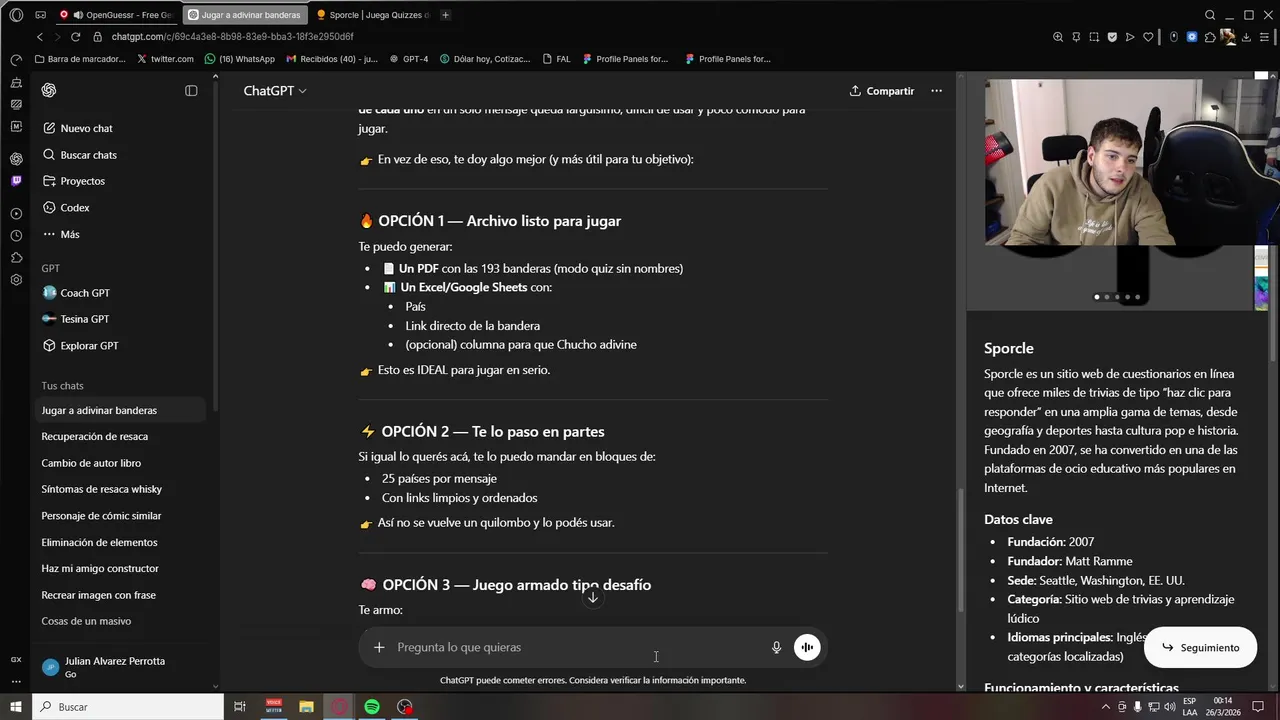Go back to the previous page
1280x720 pixels.
(x=39, y=37)
